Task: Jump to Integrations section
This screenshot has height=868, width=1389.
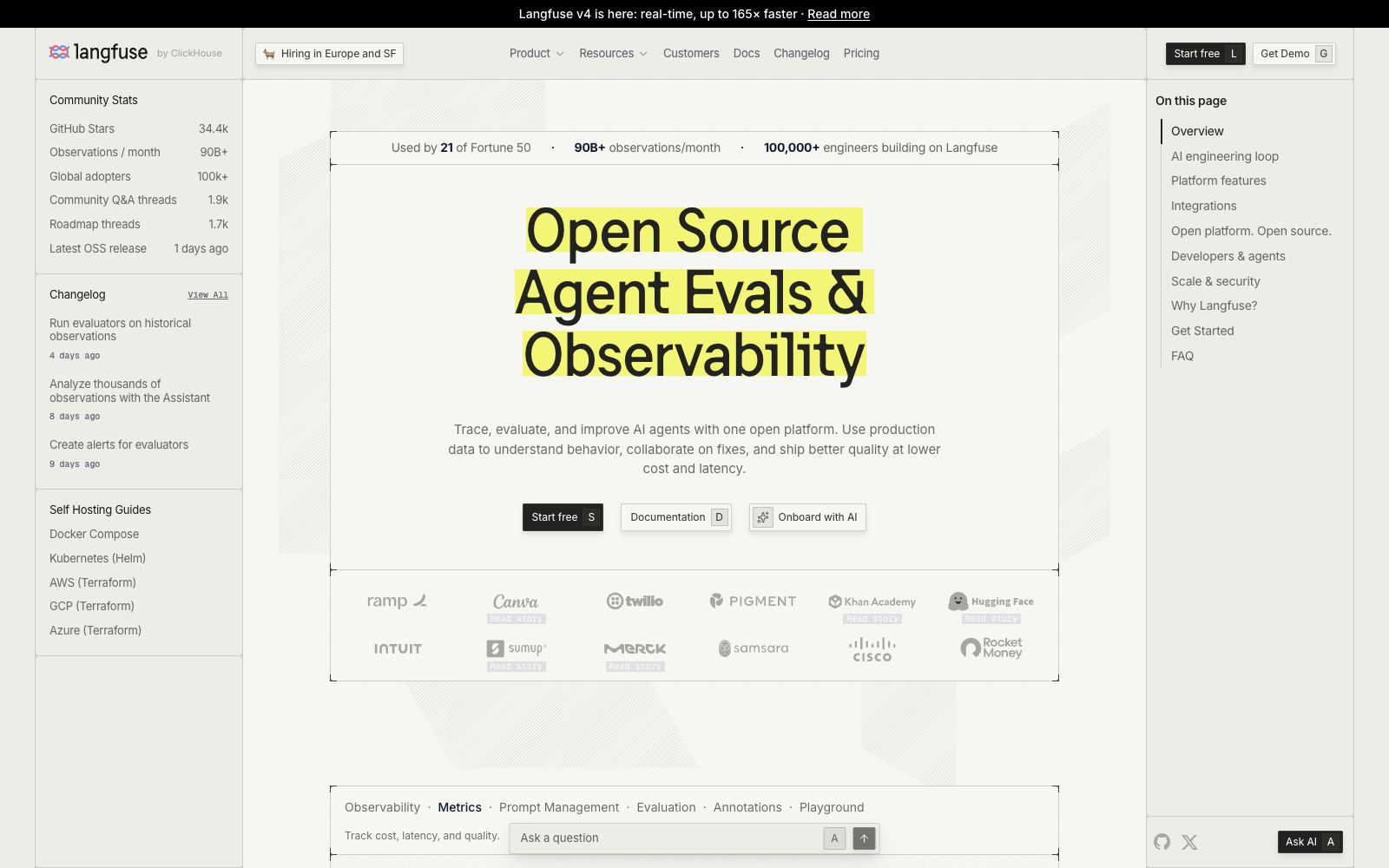Action: (1204, 206)
